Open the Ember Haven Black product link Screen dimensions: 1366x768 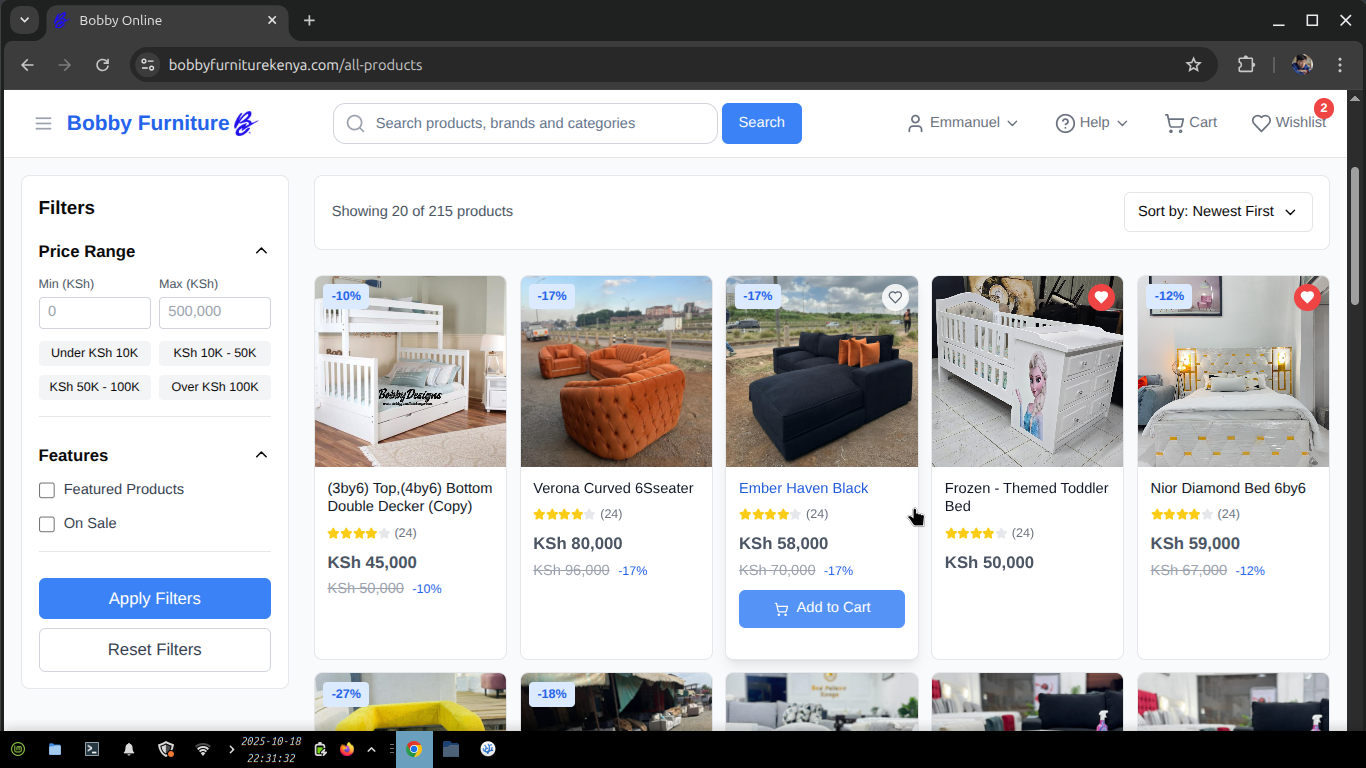click(803, 488)
